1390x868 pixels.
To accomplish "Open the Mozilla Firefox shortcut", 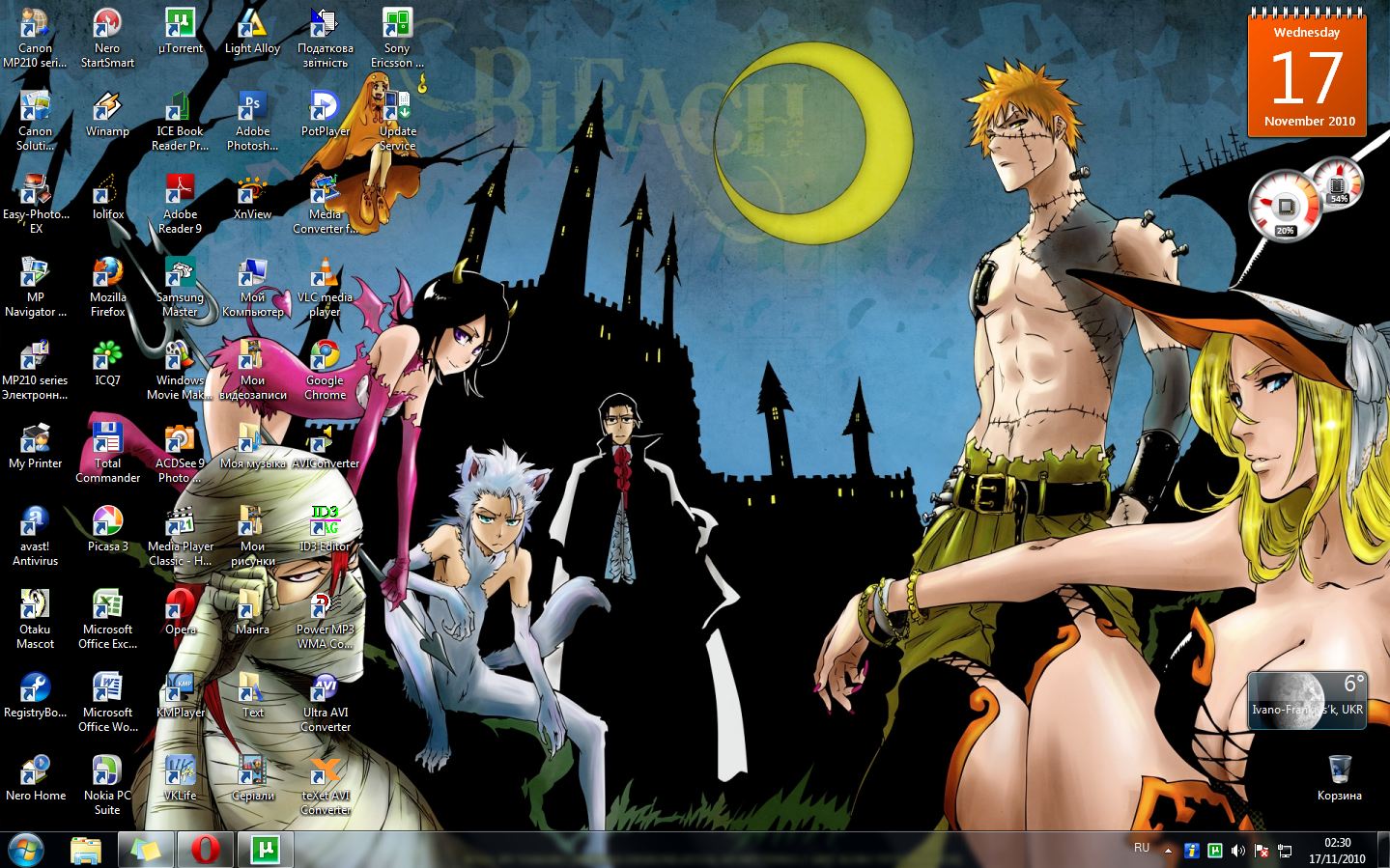I will [107, 288].
